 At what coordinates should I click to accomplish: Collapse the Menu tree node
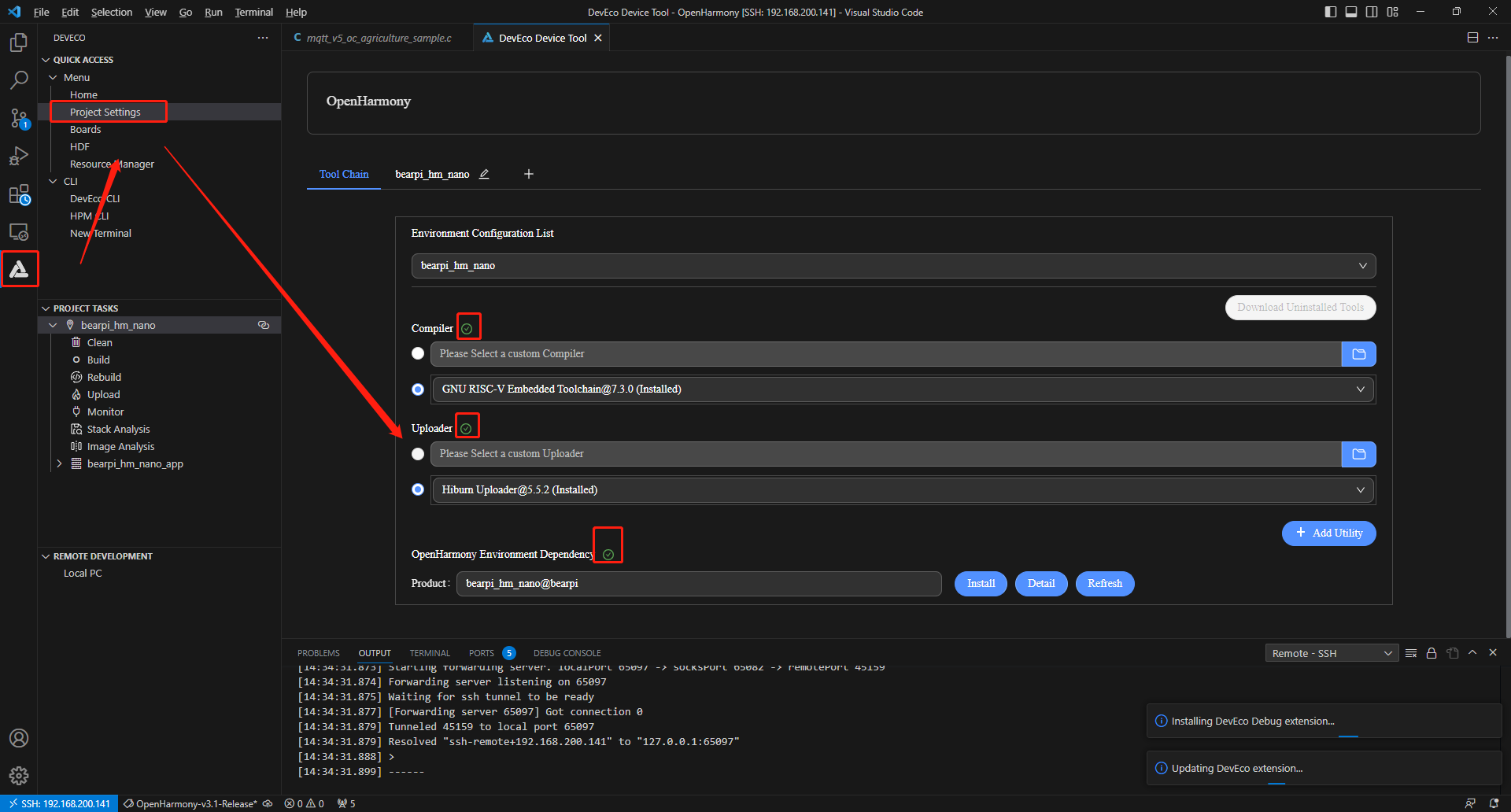53,77
